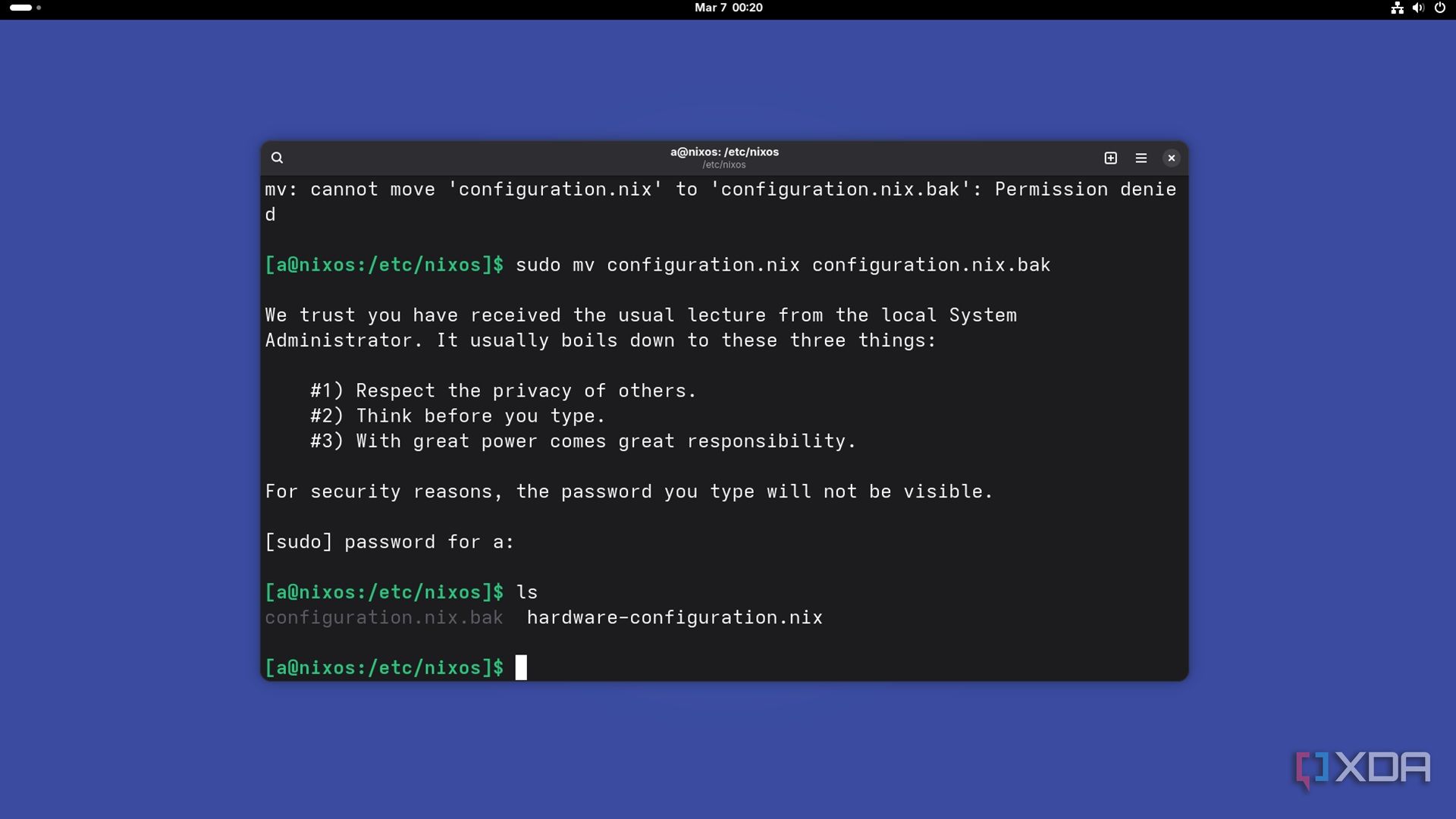1456x819 pixels.
Task: Click the volume speaker icon
Action: click(1418, 8)
